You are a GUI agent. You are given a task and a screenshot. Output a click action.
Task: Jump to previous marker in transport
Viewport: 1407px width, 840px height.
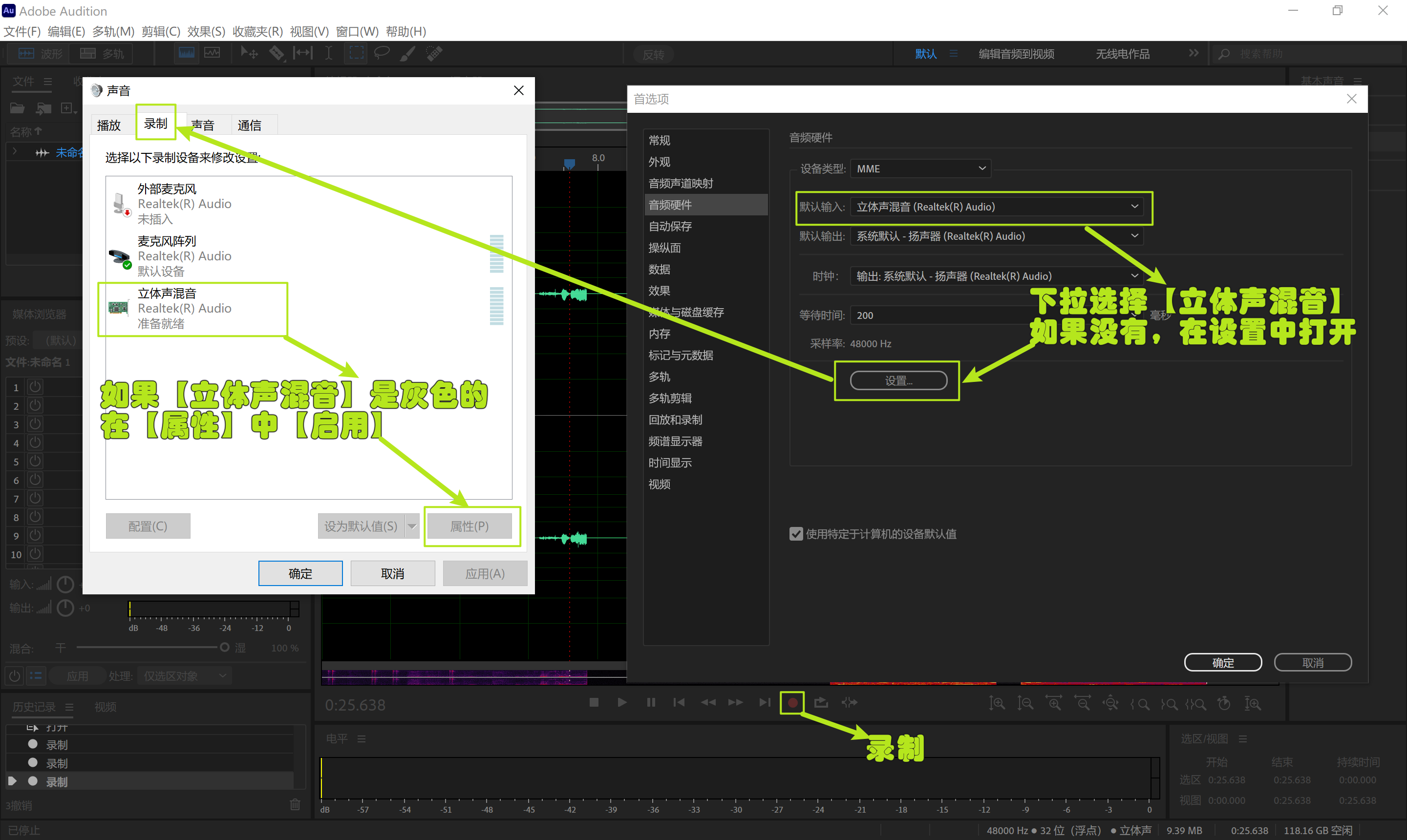[x=679, y=702]
